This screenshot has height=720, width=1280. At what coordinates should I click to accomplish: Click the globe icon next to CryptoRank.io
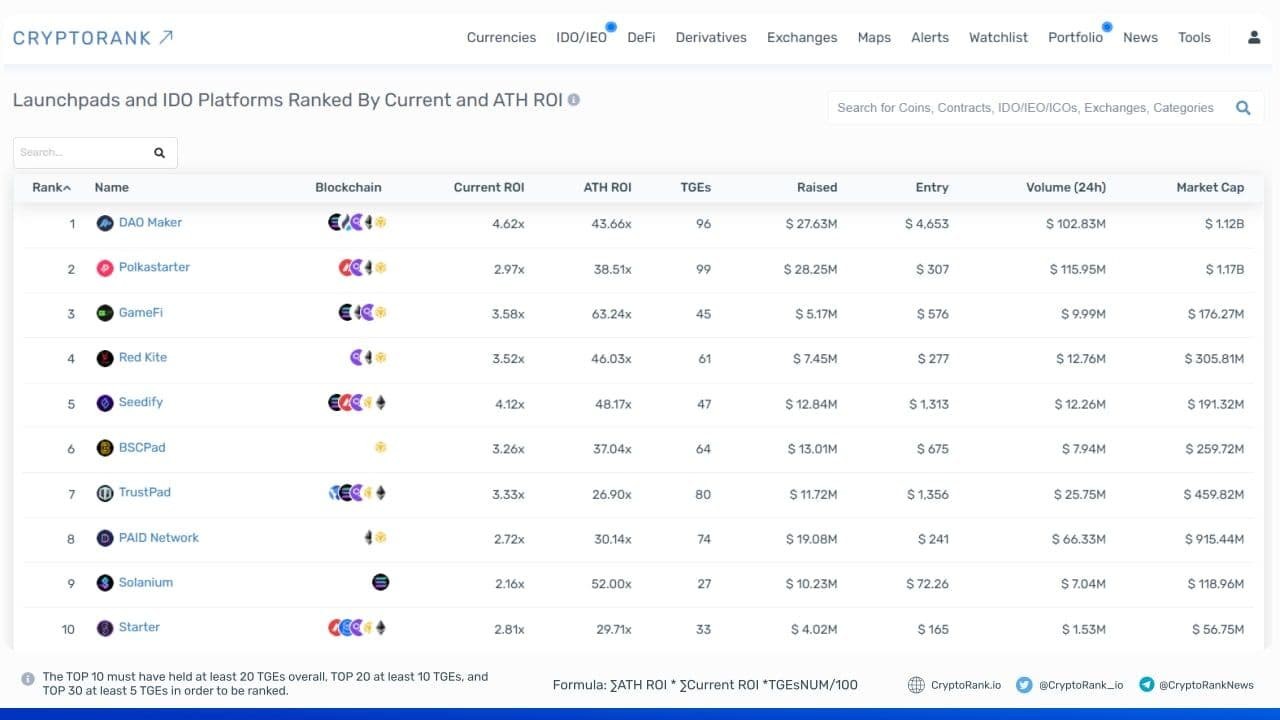pos(916,685)
